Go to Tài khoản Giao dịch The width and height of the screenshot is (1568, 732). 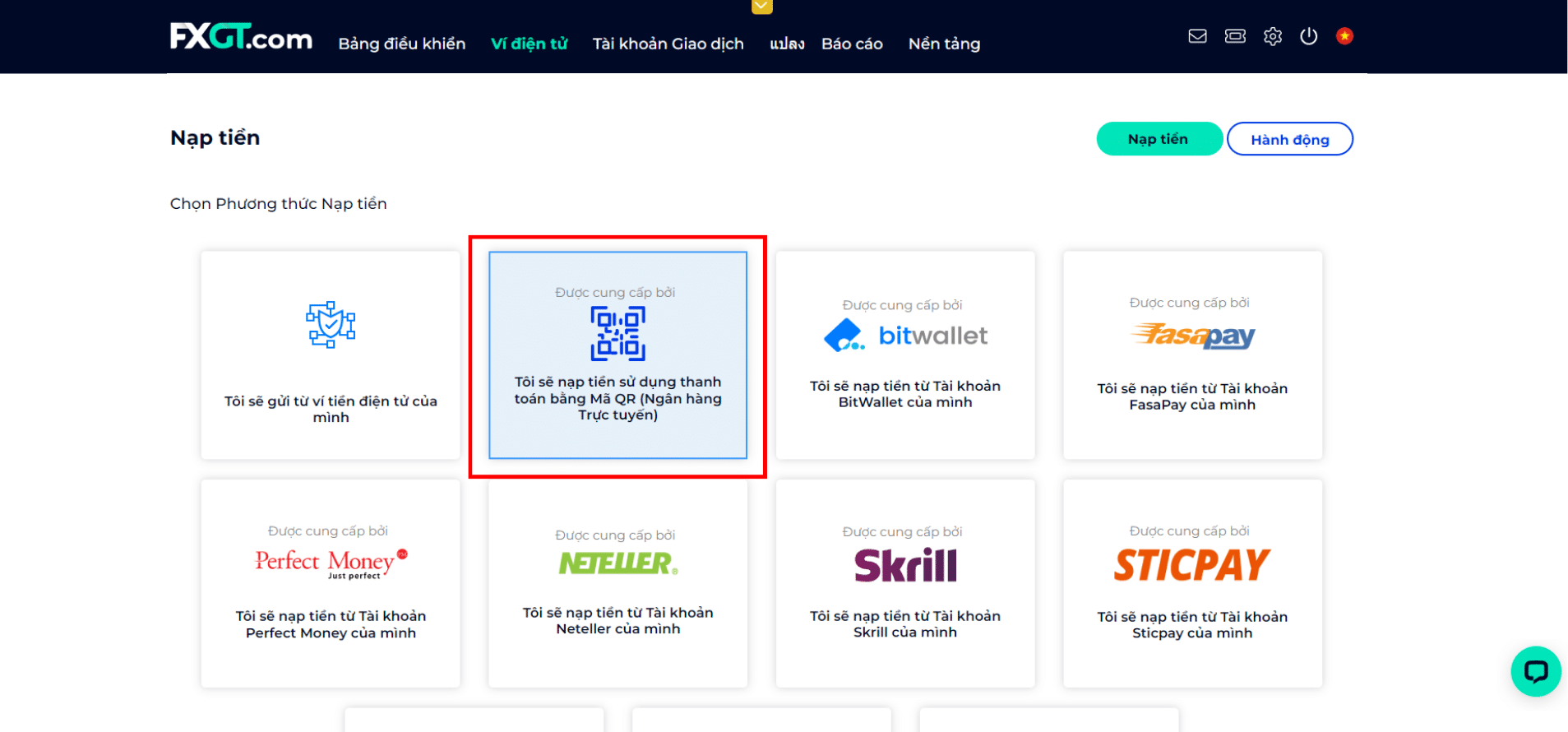click(668, 44)
